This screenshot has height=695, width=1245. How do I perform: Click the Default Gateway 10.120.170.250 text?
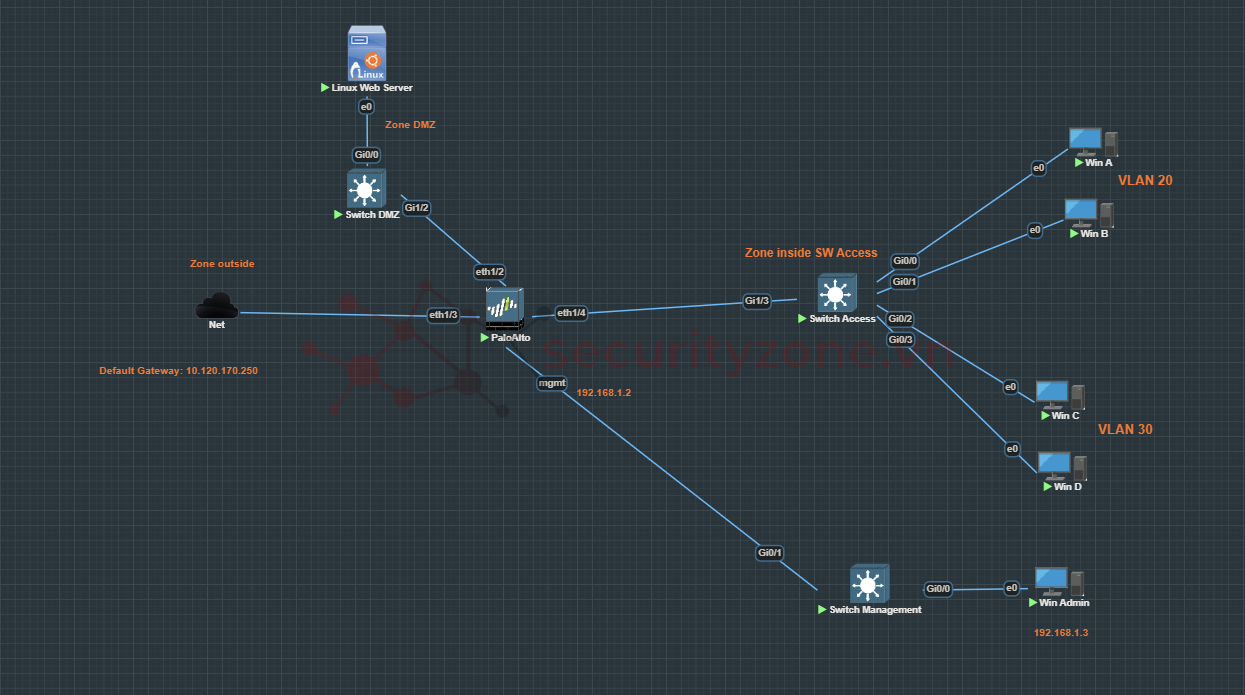(x=178, y=371)
